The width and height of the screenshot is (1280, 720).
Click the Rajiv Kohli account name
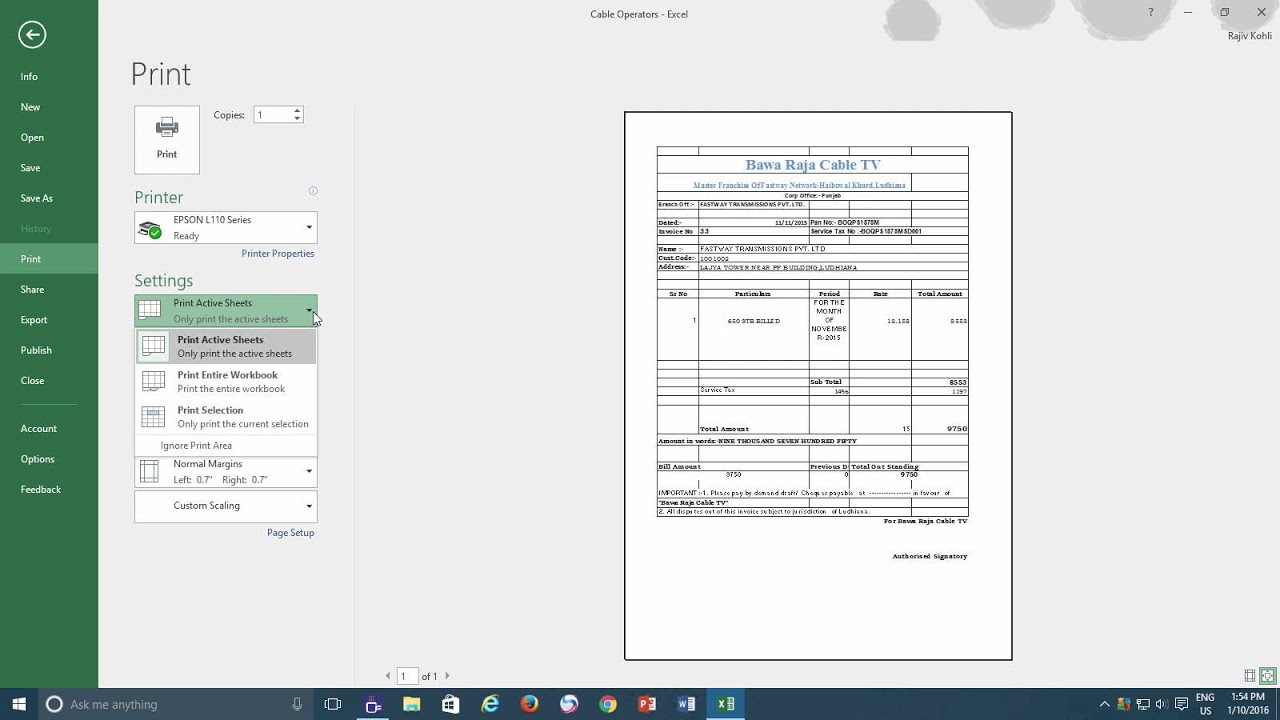[x=1250, y=36]
